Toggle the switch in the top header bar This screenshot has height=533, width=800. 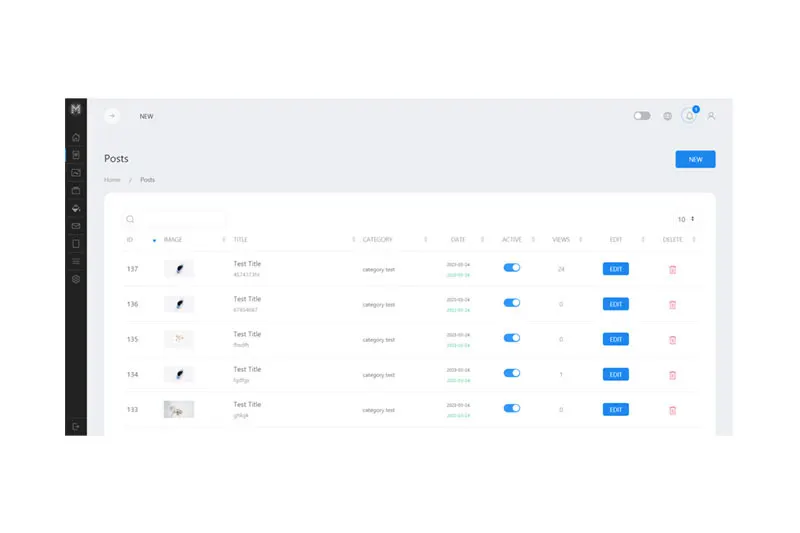coord(642,116)
